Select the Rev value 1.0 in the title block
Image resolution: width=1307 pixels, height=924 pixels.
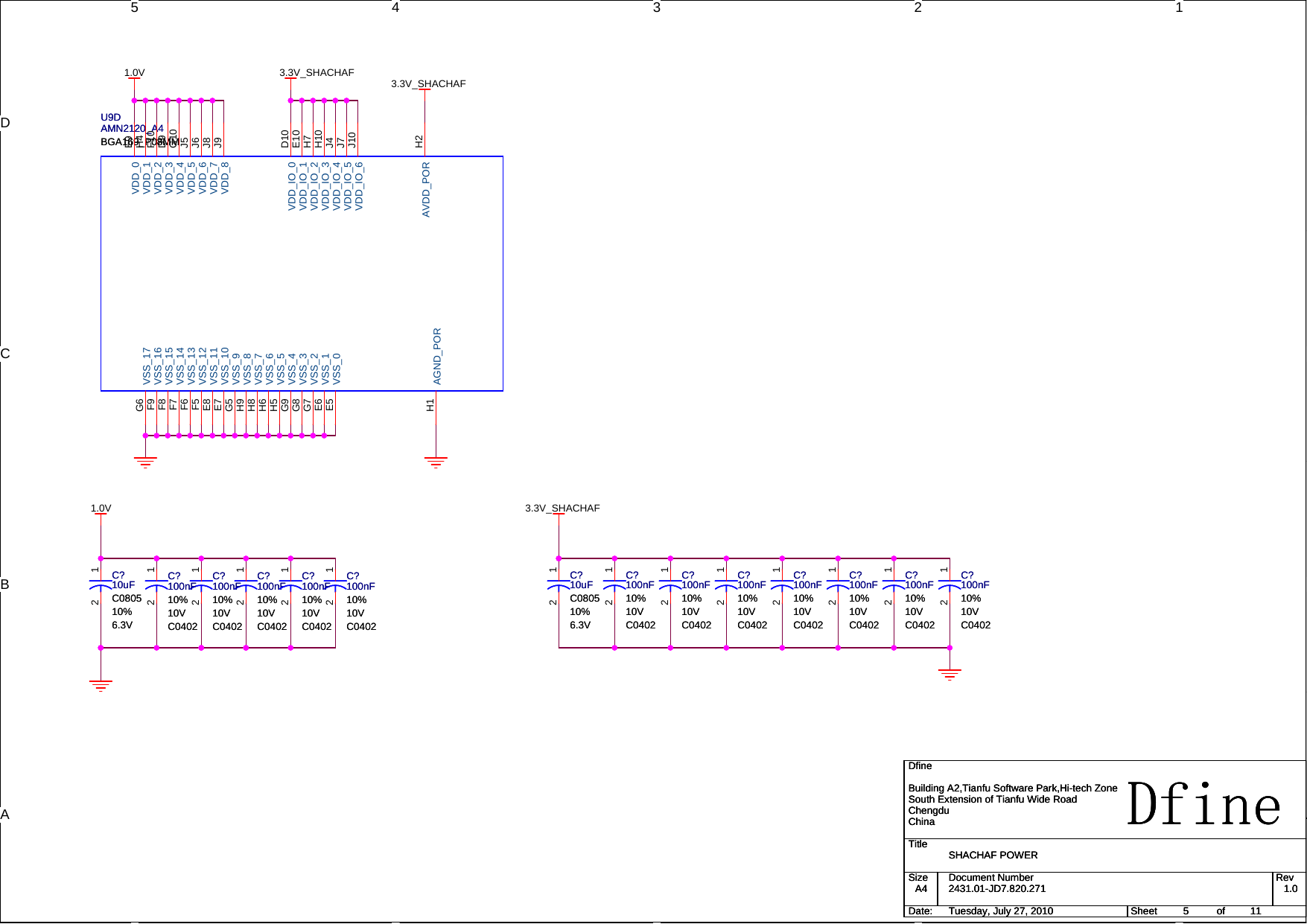pos(1291,889)
